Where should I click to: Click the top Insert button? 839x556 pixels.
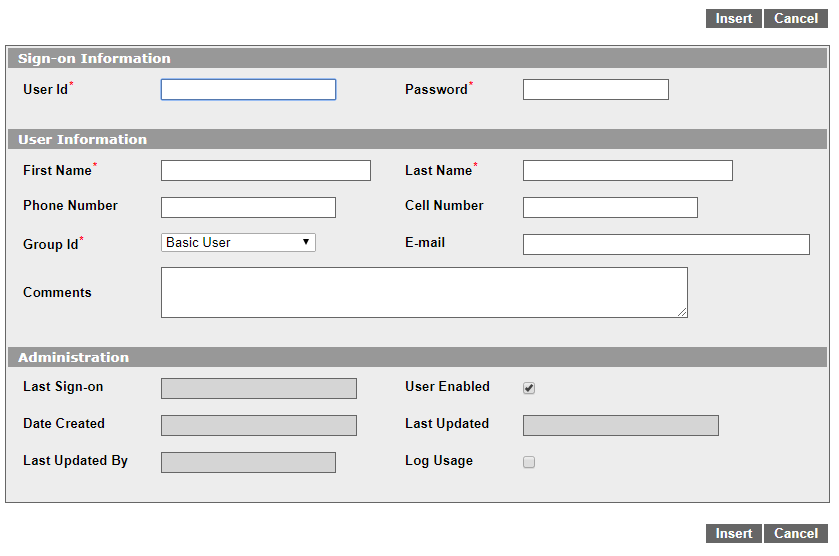734,19
